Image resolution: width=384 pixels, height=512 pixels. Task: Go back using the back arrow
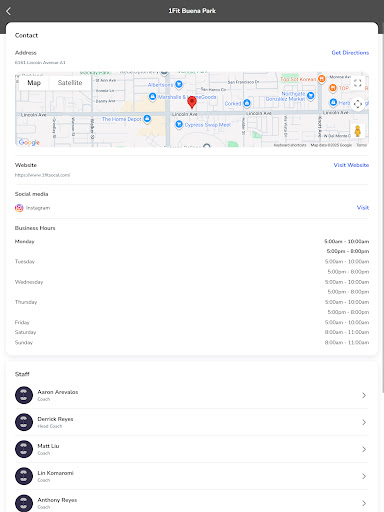pos(9,11)
